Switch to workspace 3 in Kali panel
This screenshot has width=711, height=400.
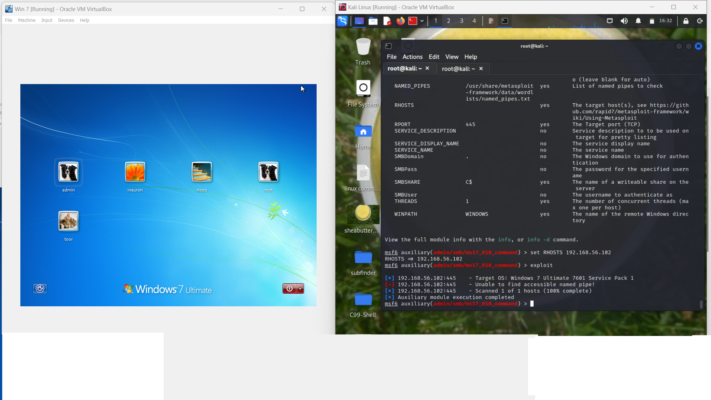461,21
